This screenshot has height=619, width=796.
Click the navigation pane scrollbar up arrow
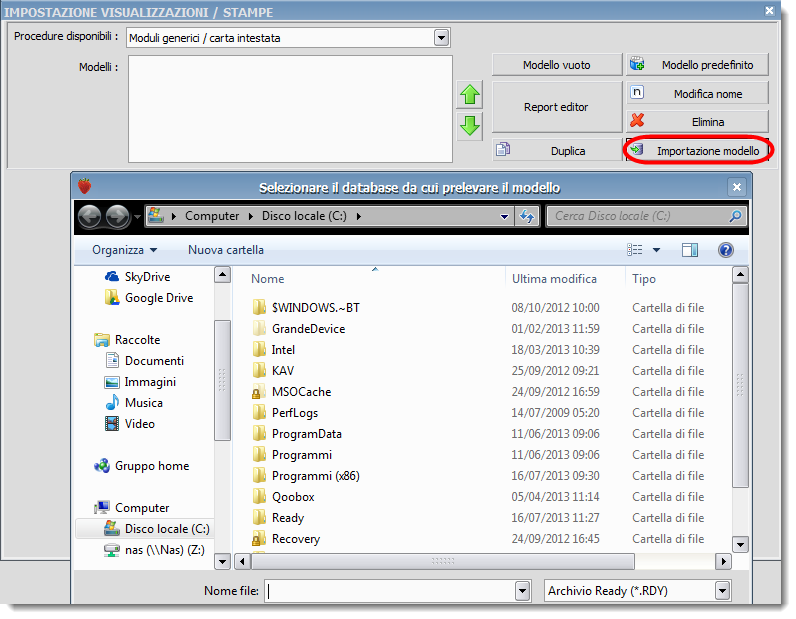[x=222, y=275]
